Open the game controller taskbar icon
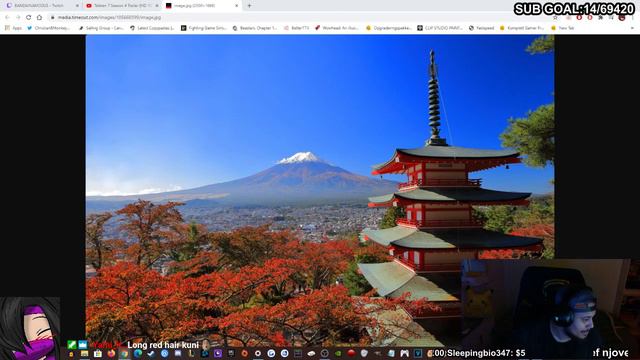 click(x=404, y=353)
